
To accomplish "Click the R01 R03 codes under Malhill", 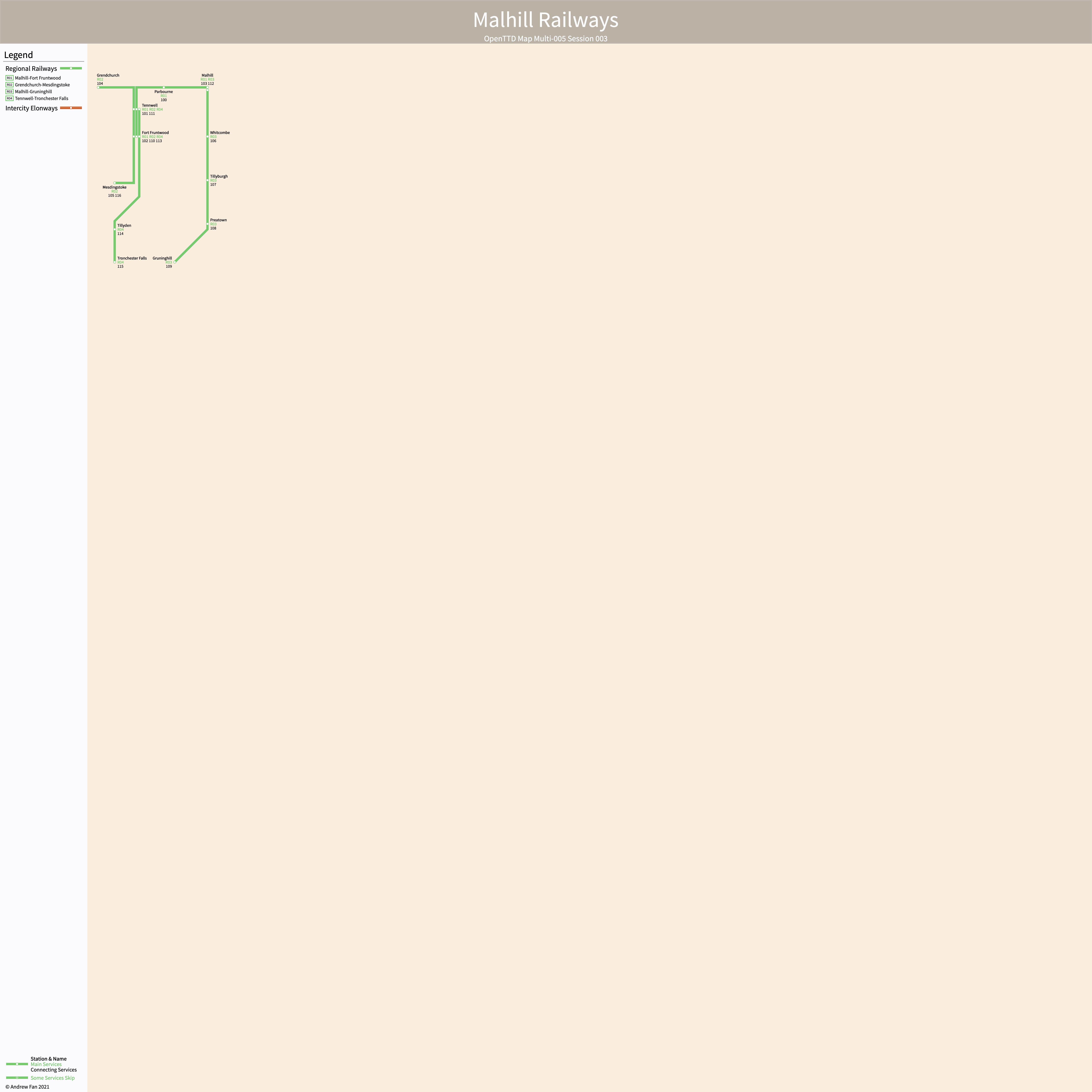I will pos(207,80).
